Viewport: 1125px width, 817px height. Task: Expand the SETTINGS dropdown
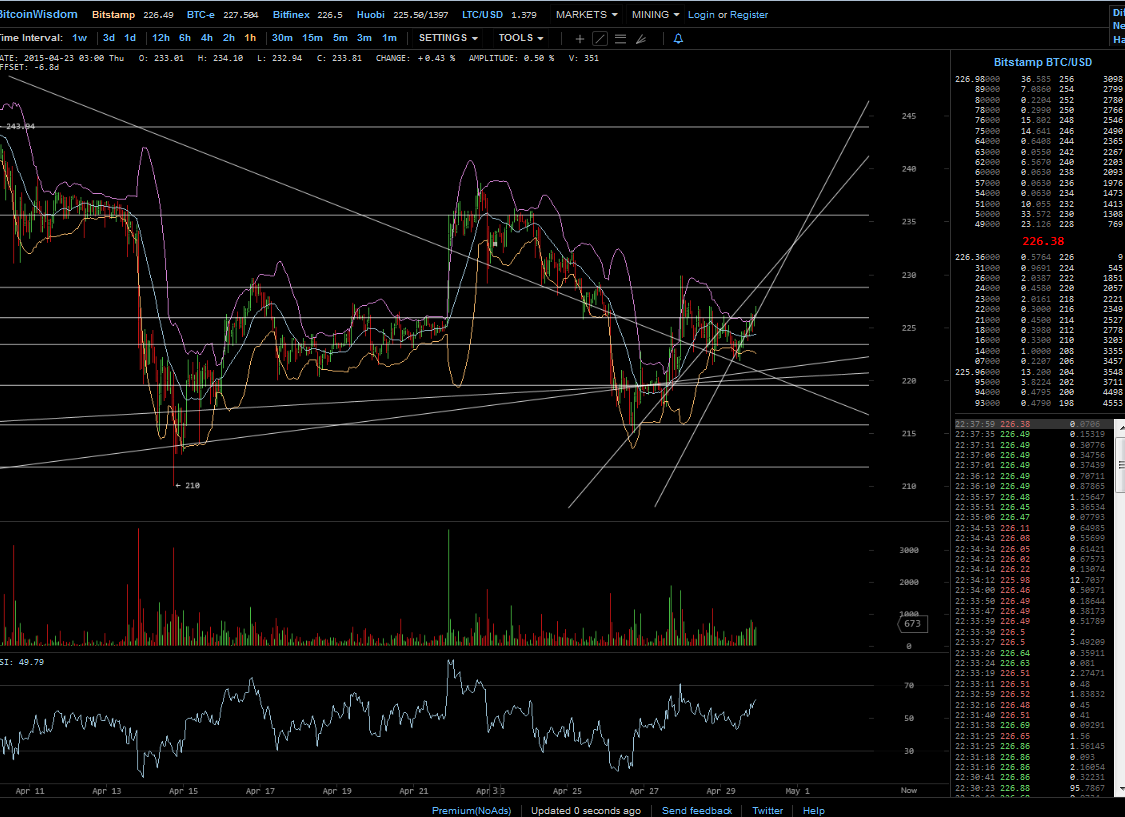tap(448, 38)
